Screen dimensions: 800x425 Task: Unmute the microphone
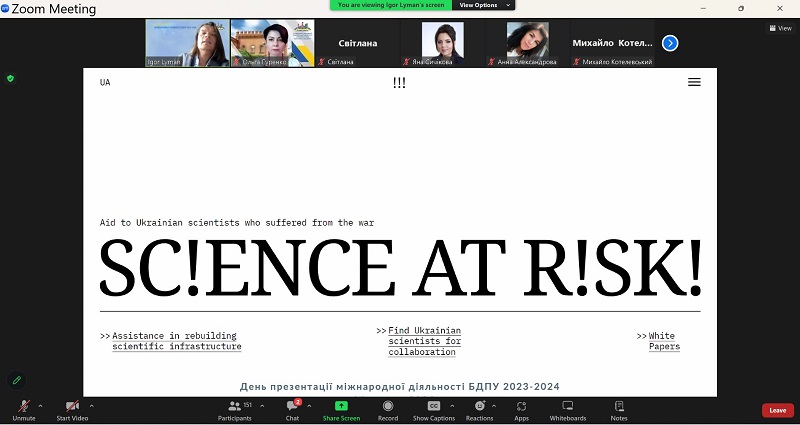tap(23, 408)
